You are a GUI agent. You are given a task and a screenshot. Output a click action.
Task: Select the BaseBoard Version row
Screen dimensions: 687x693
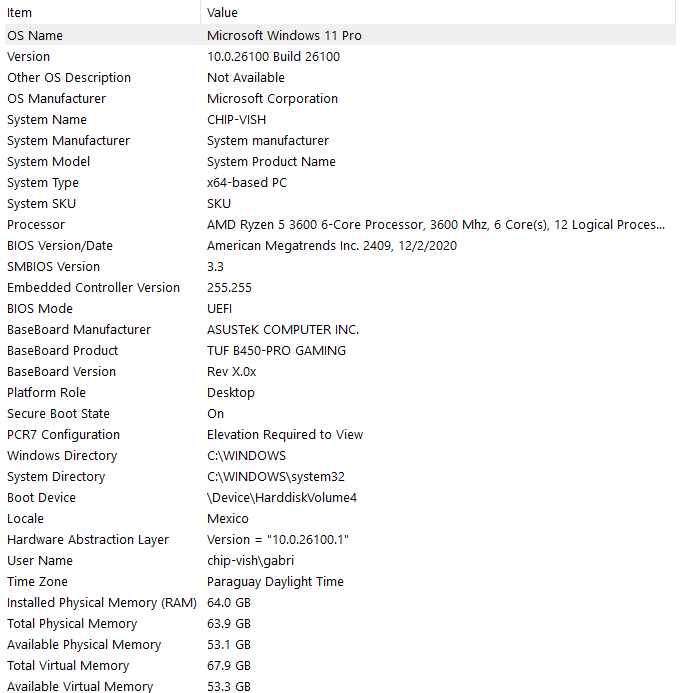[340, 371]
